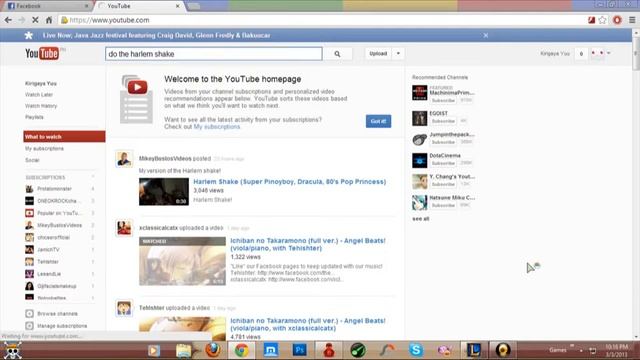Open League of Legends taskbar icon
Screen dimensions: 640x360
[474, 350]
